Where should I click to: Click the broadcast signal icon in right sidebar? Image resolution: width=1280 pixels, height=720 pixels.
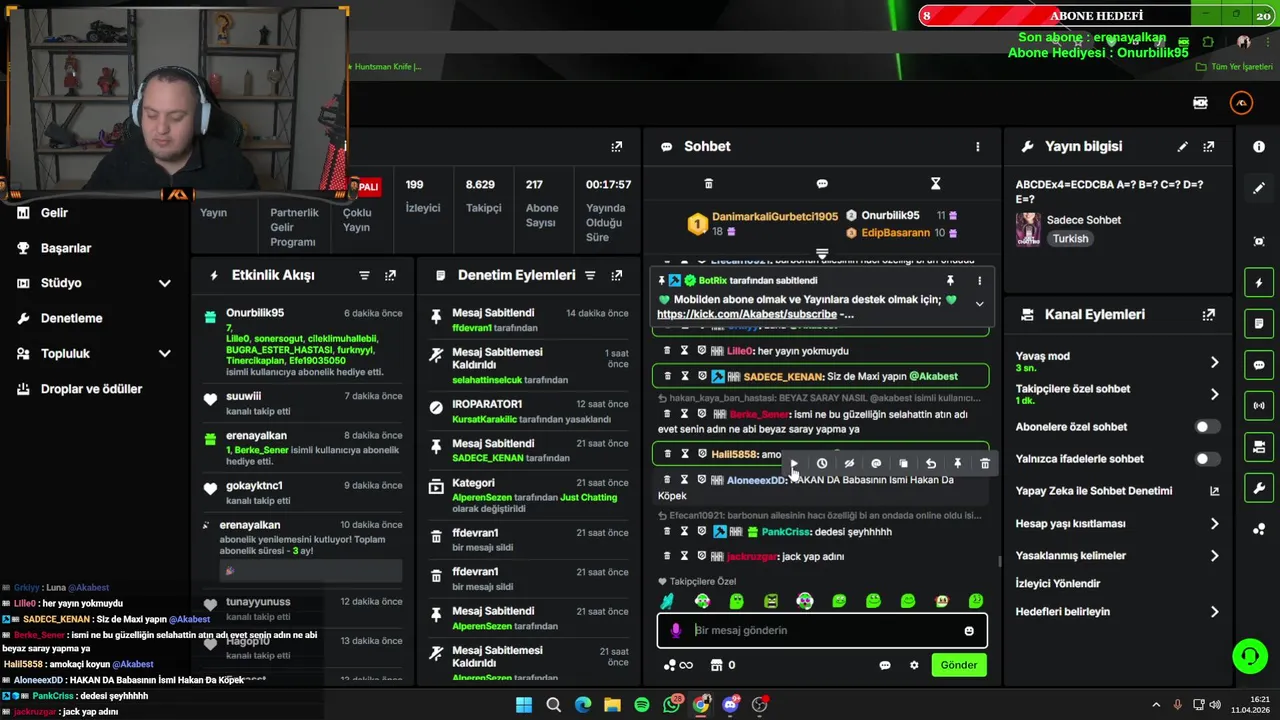point(1259,406)
